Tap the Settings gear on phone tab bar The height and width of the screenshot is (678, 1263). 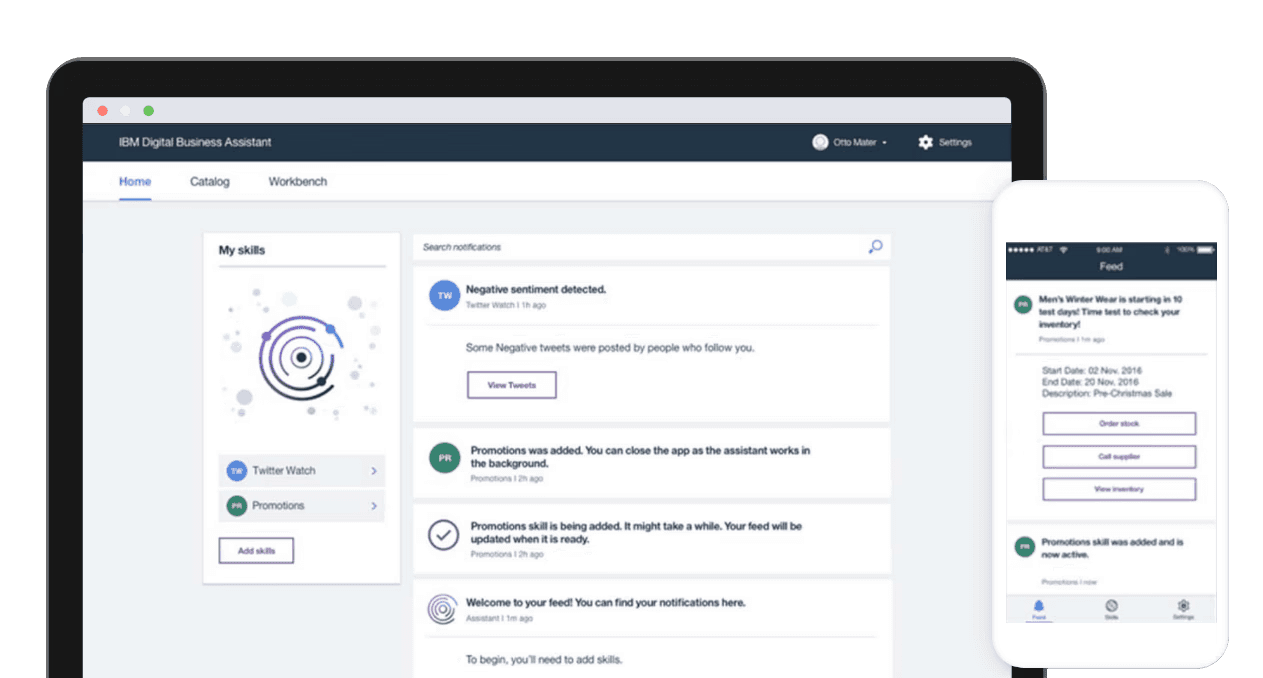(1184, 606)
